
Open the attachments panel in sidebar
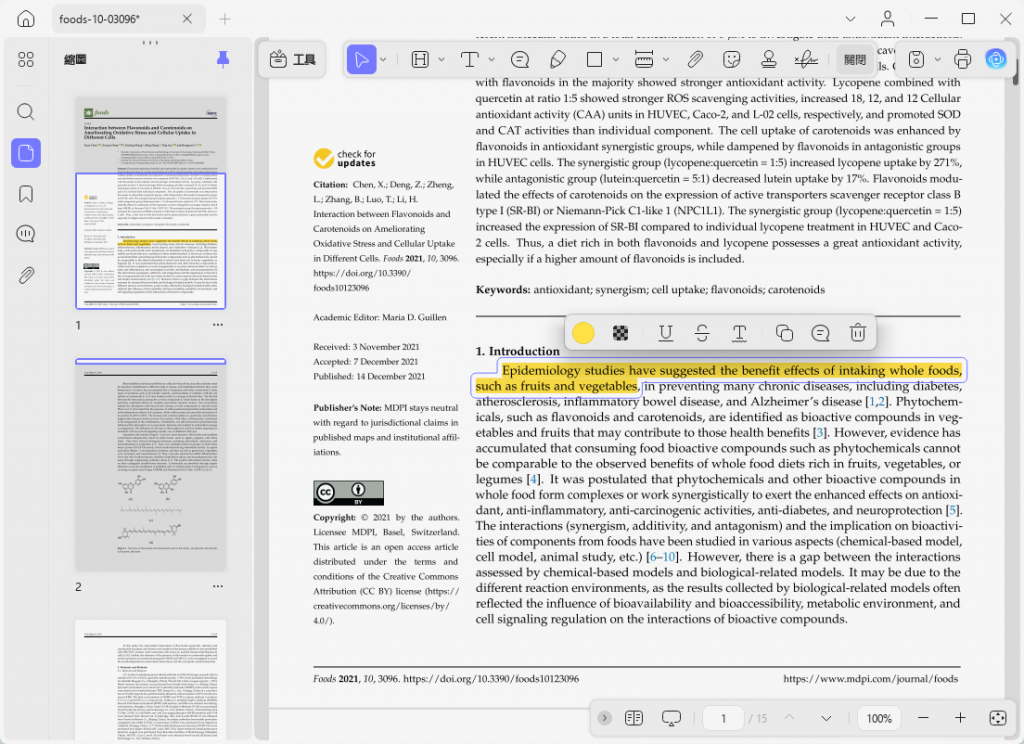click(25, 275)
